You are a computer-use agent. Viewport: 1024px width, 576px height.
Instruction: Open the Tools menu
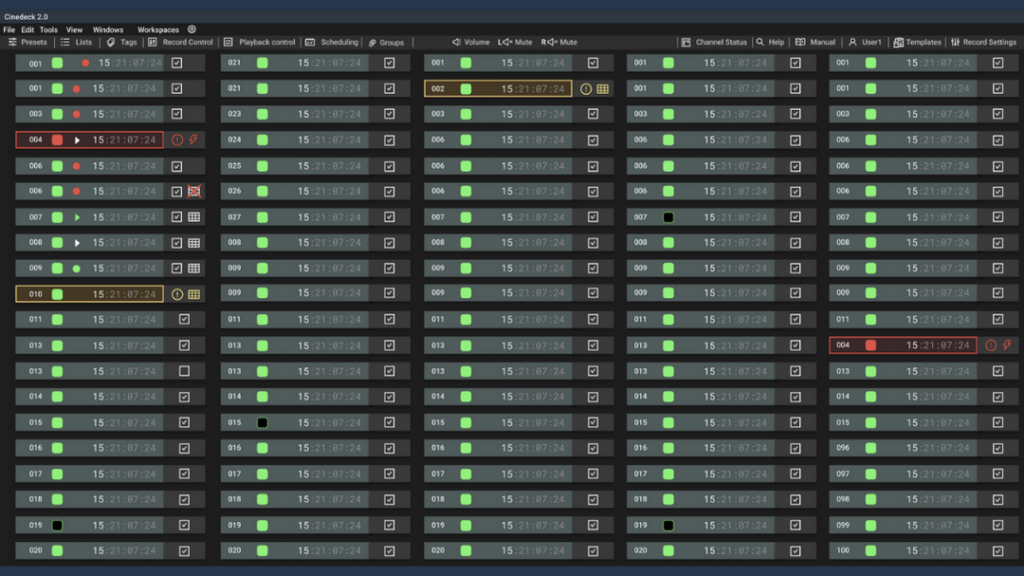pos(48,30)
